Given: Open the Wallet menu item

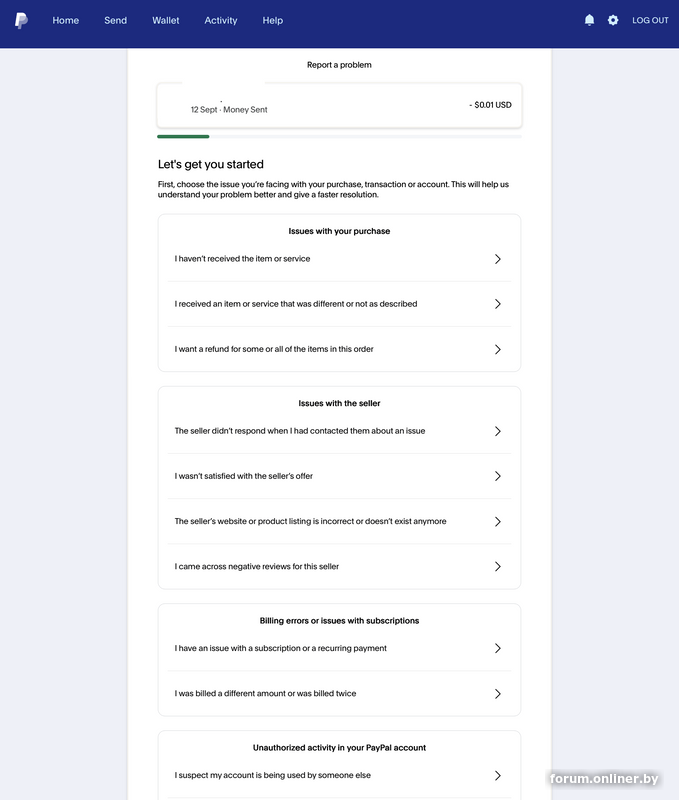Looking at the screenshot, I should click(x=166, y=20).
